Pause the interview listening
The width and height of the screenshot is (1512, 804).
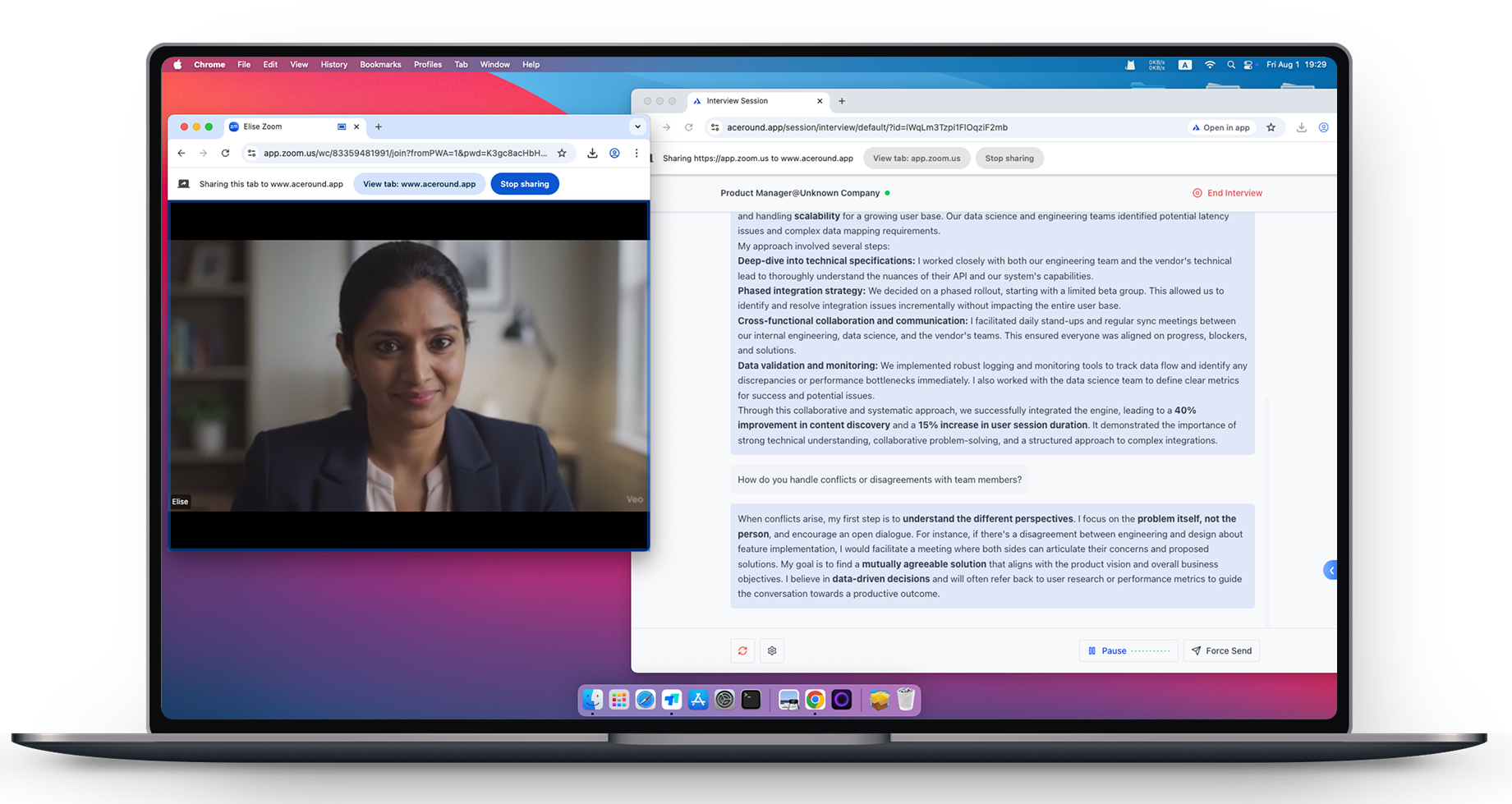point(1128,650)
